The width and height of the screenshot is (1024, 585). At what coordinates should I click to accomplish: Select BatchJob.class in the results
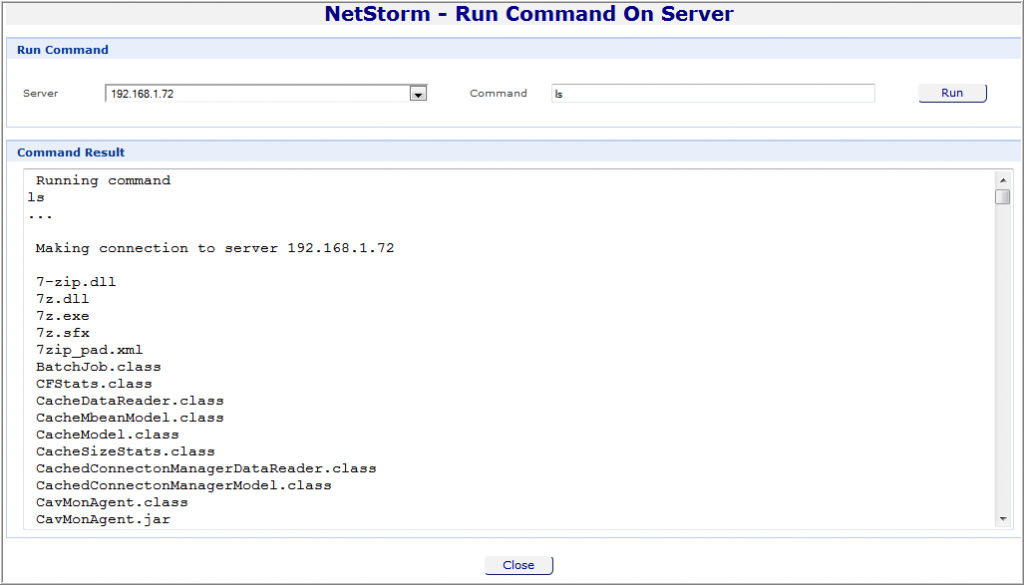click(99, 367)
